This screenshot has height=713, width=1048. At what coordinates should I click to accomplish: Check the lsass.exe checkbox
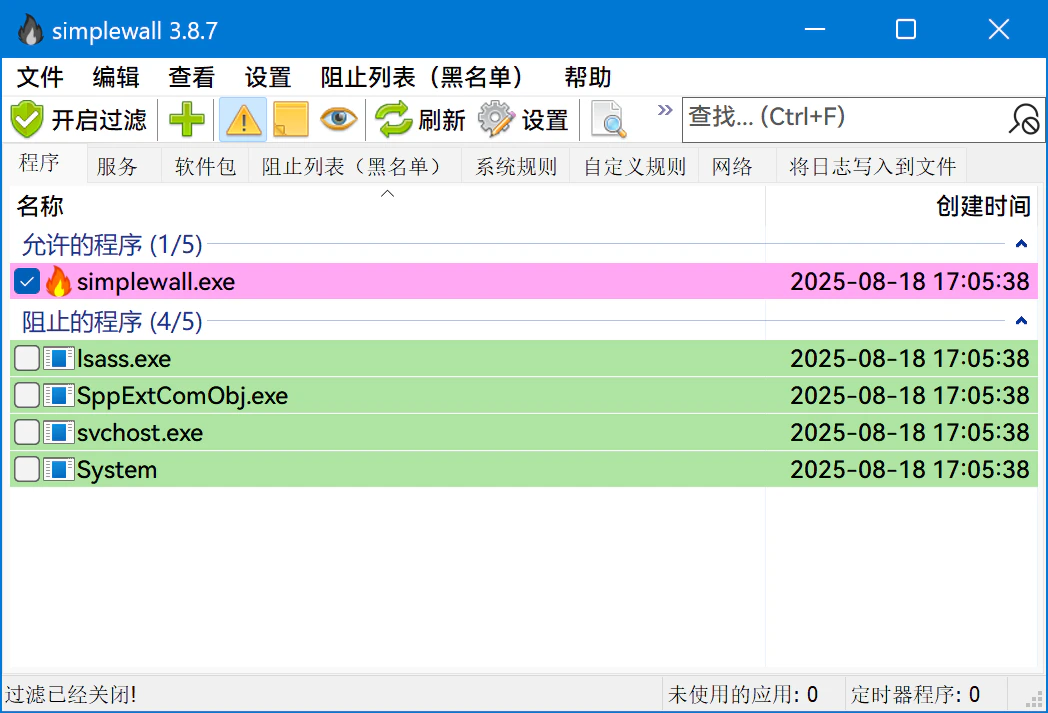[27, 359]
